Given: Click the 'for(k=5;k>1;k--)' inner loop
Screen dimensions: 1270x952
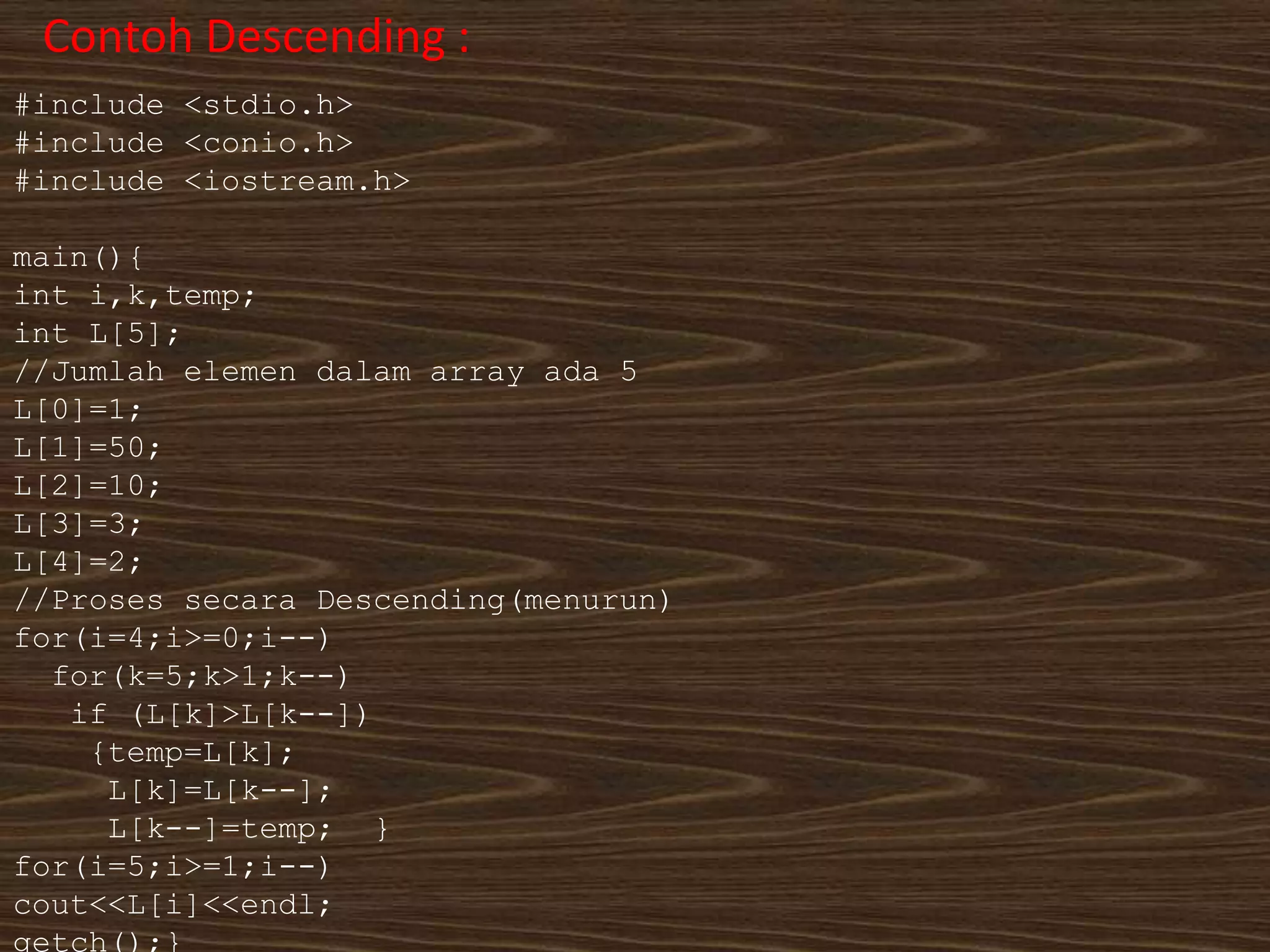Looking at the screenshot, I should pos(200,676).
